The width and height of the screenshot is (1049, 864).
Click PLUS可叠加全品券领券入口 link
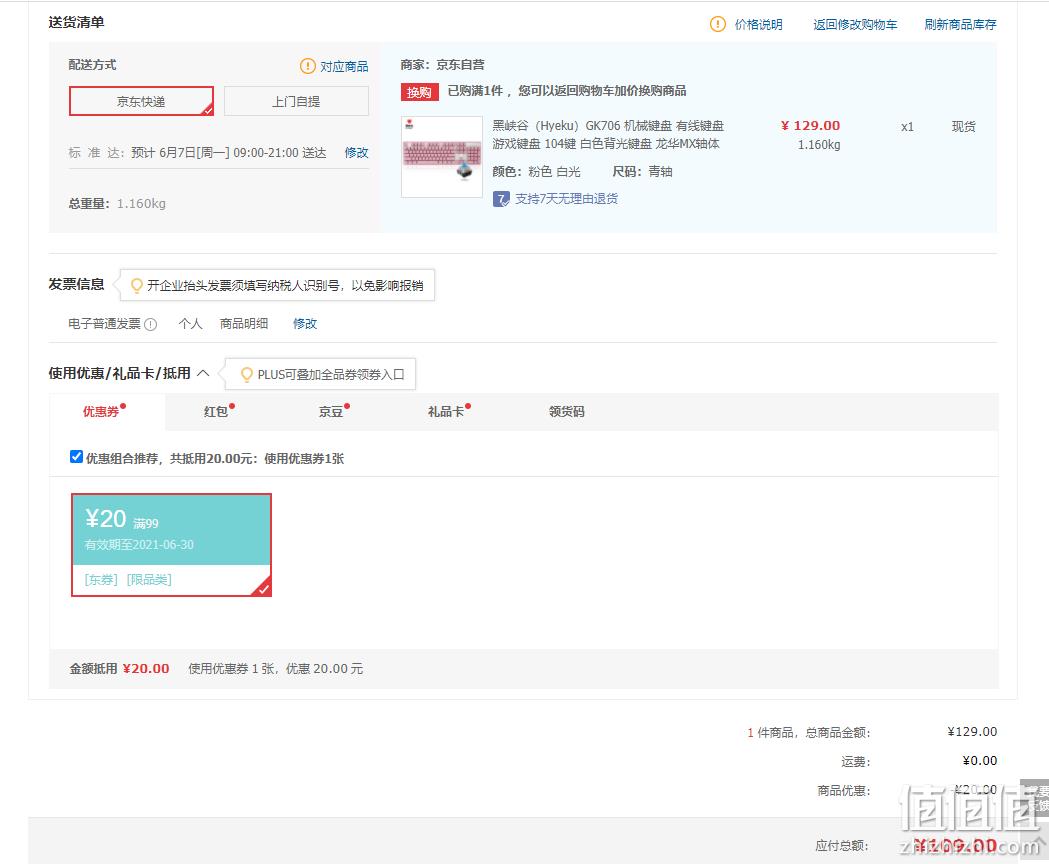tap(330, 375)
